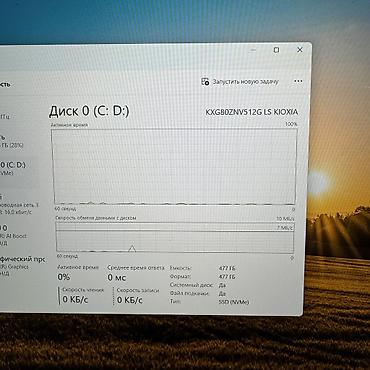Click the active time graph area

pyautogui.click(x=174, y=166)
